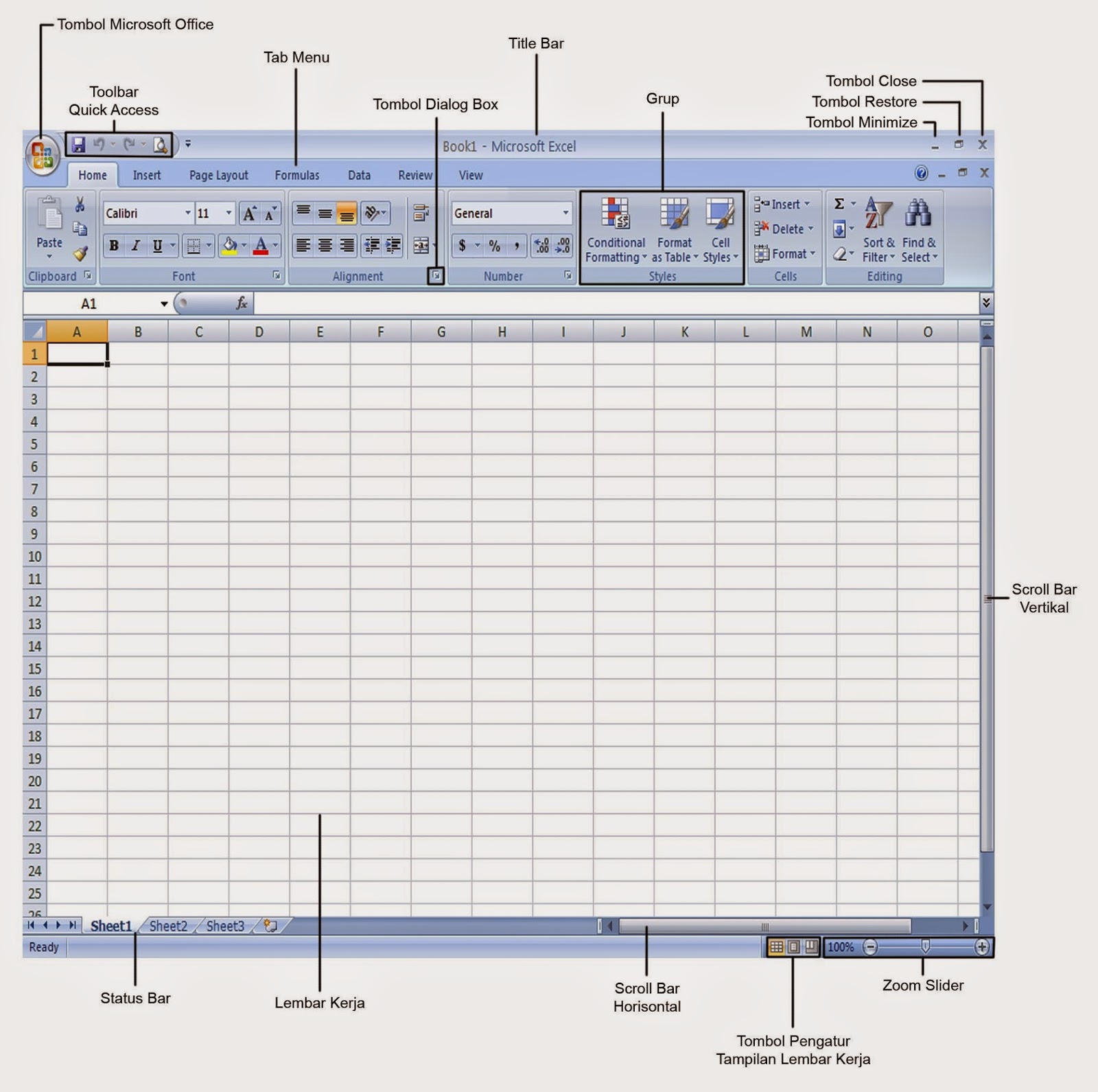Increase font size with Grow Font

point(249,214)
